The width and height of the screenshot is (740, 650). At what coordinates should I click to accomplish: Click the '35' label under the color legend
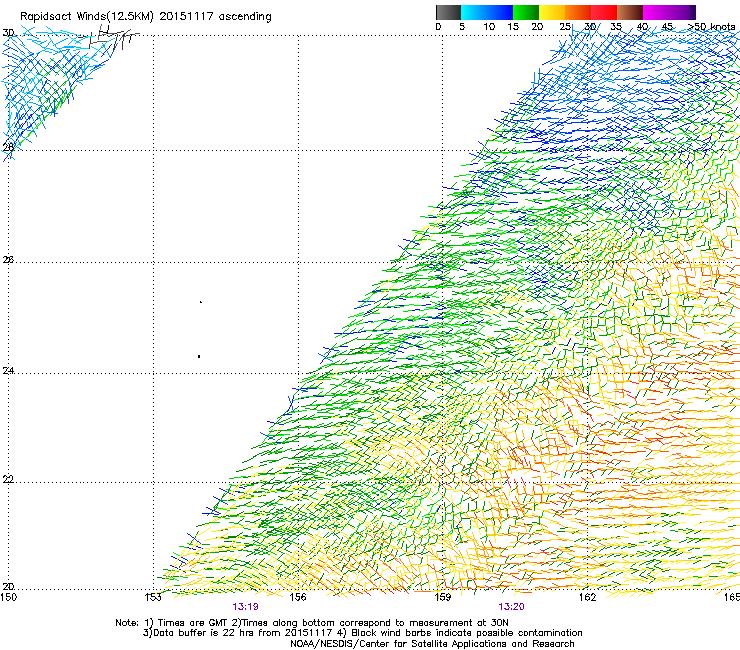point(616,27)
